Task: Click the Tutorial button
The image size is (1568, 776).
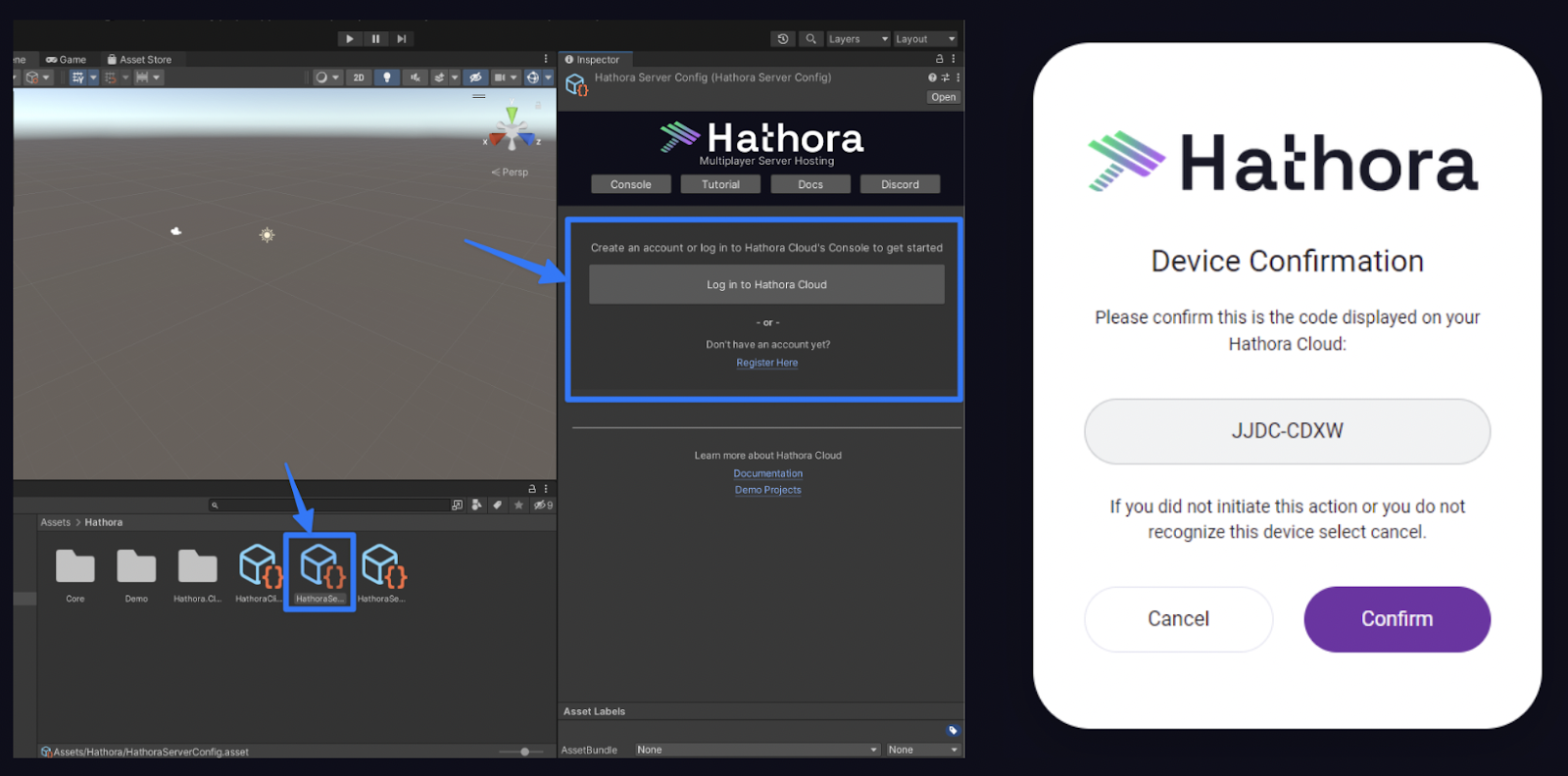Action: pyautogui.click(x=721, y=184)
